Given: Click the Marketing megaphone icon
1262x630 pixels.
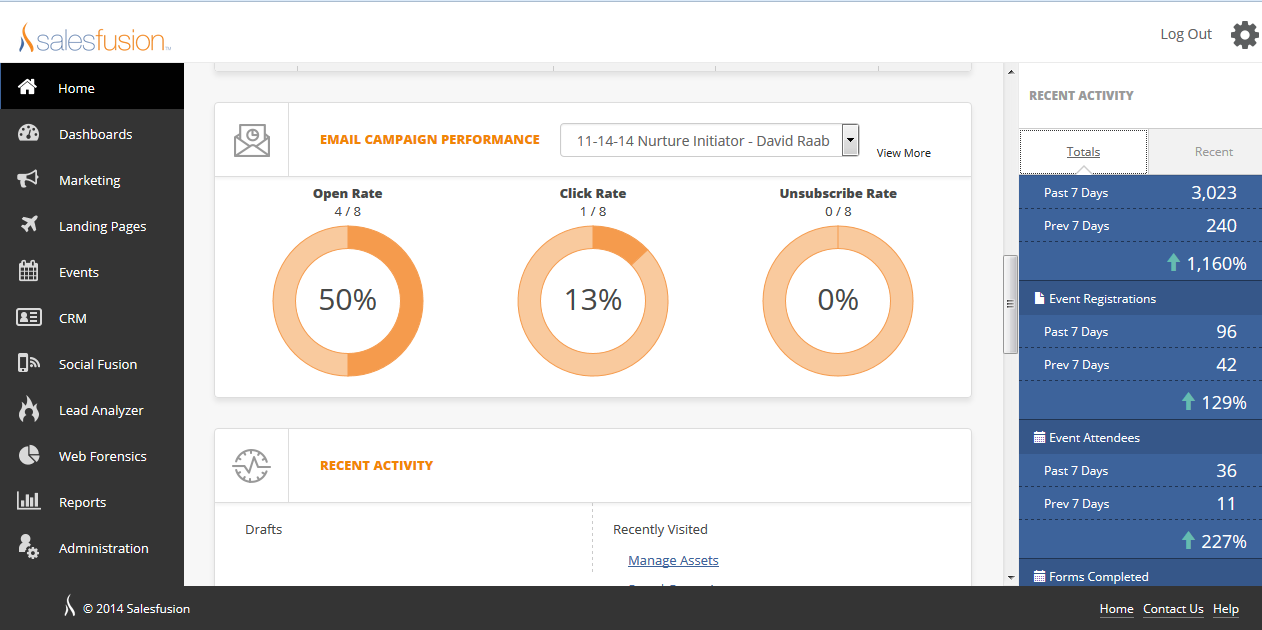Looking at the screenshot, I should tap(28, 179).
